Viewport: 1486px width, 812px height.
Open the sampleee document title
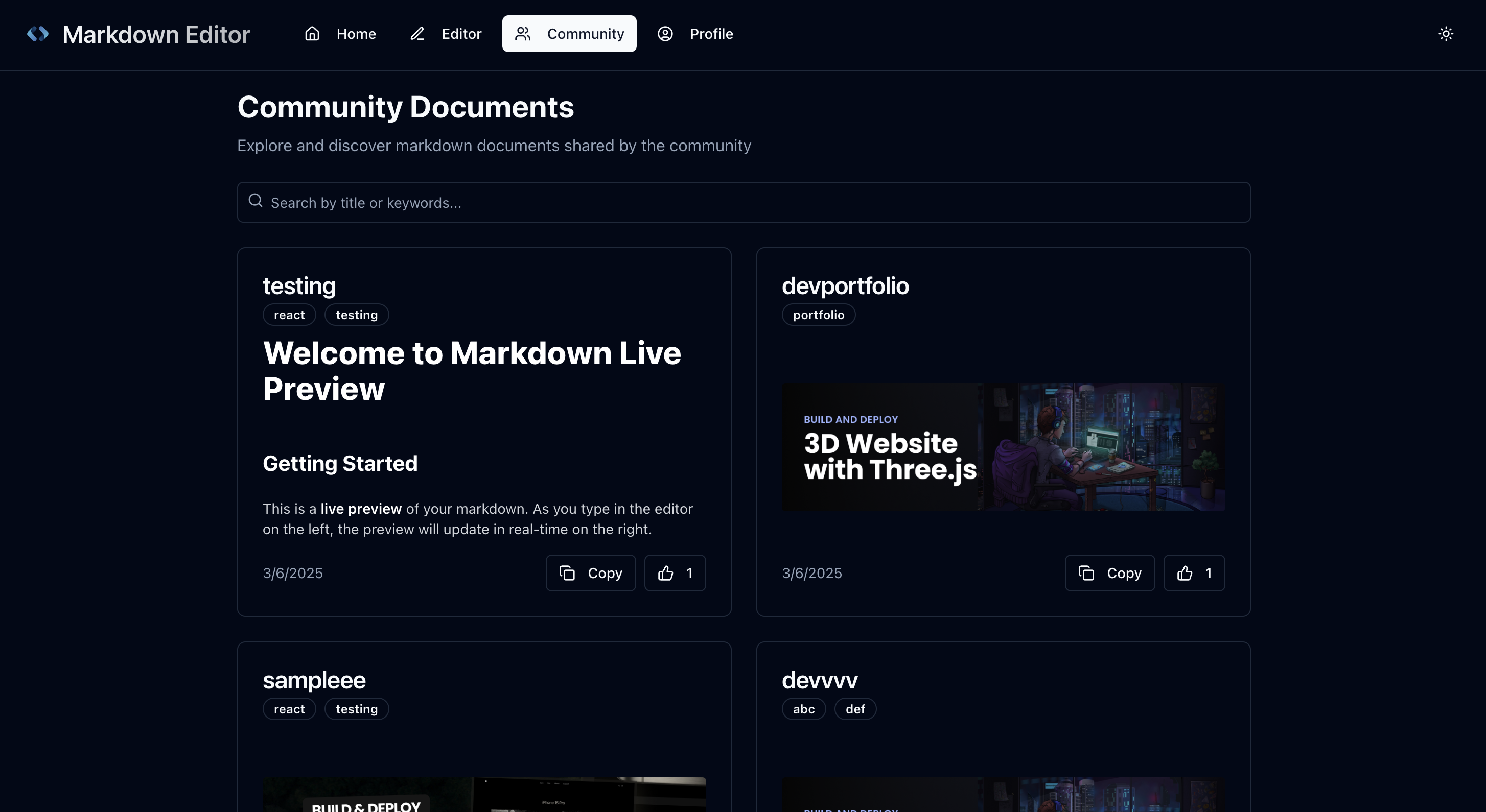click(x=314, y=681)
